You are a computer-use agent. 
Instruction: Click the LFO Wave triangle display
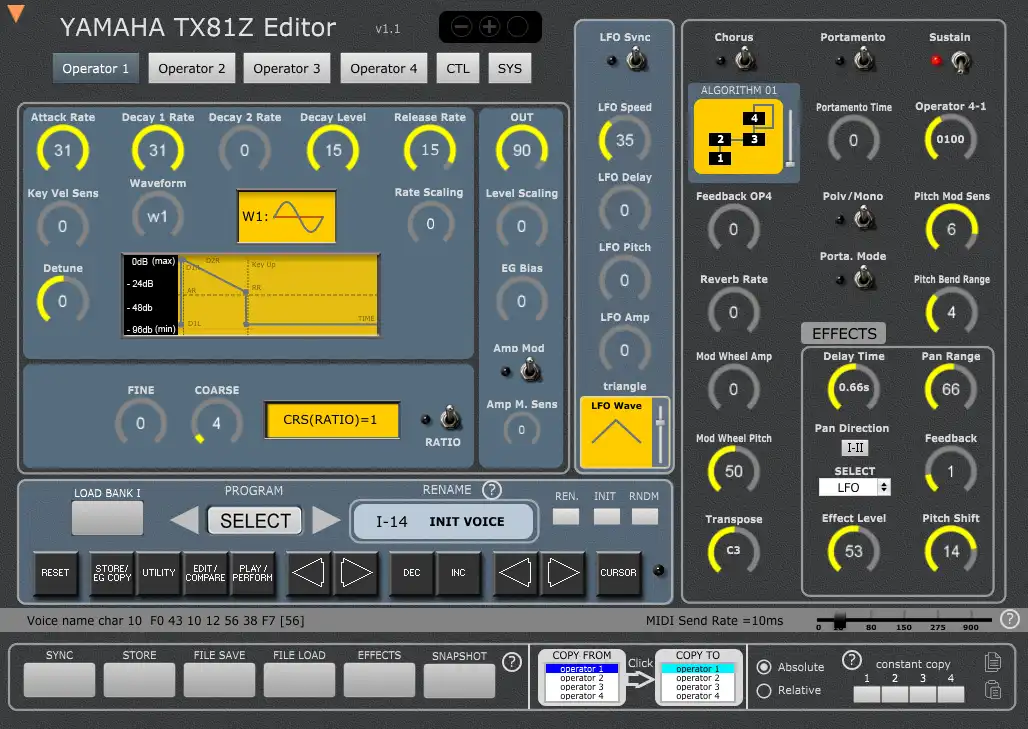click(x=616, y=431)
